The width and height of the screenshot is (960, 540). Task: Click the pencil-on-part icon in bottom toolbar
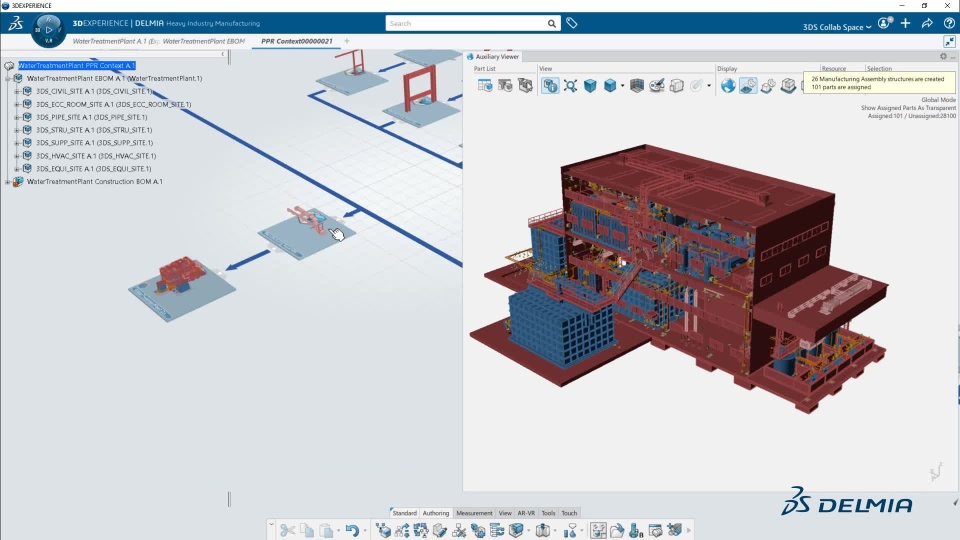(x=440, y=530)
